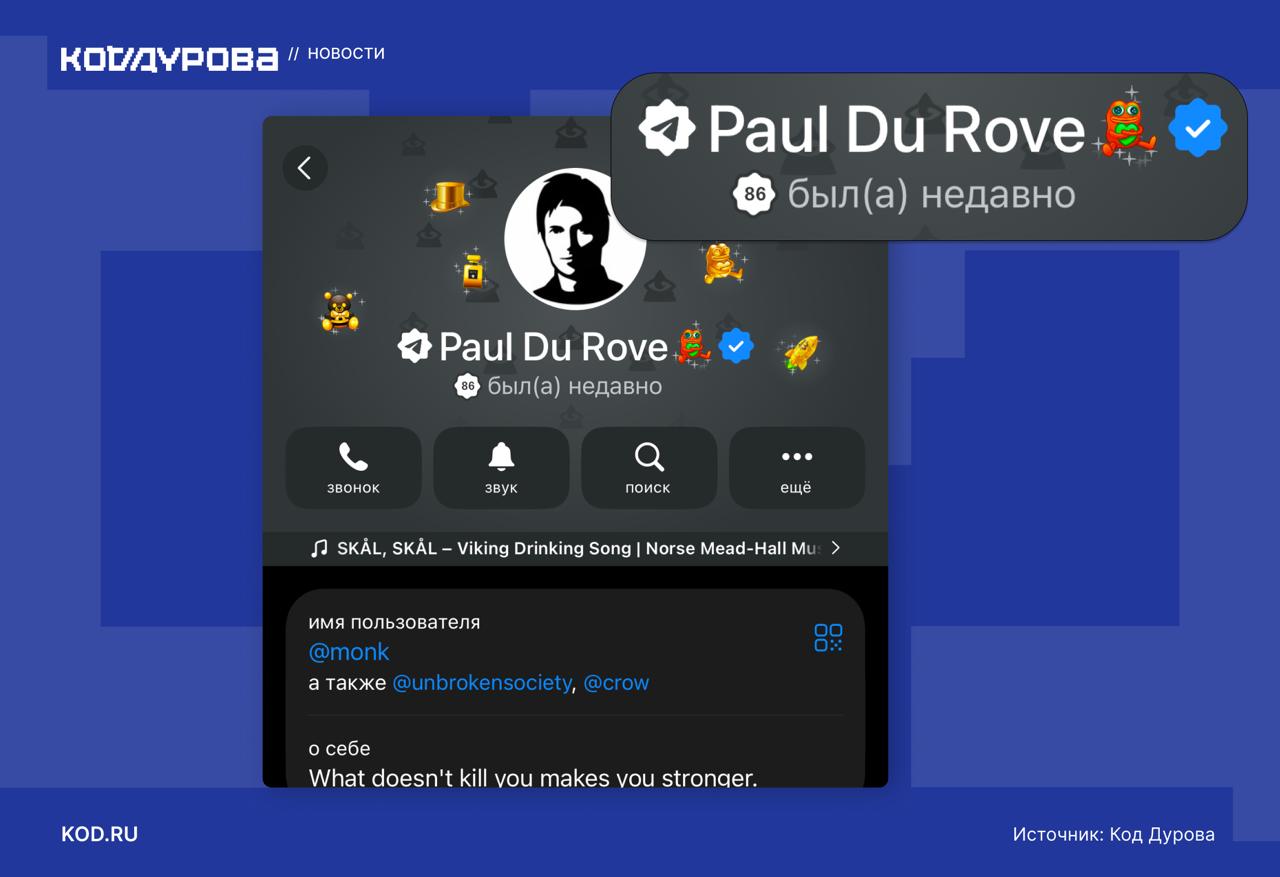Click the golden perfume bottle gift
This screenshot has height=877, width=1280.
472,270
